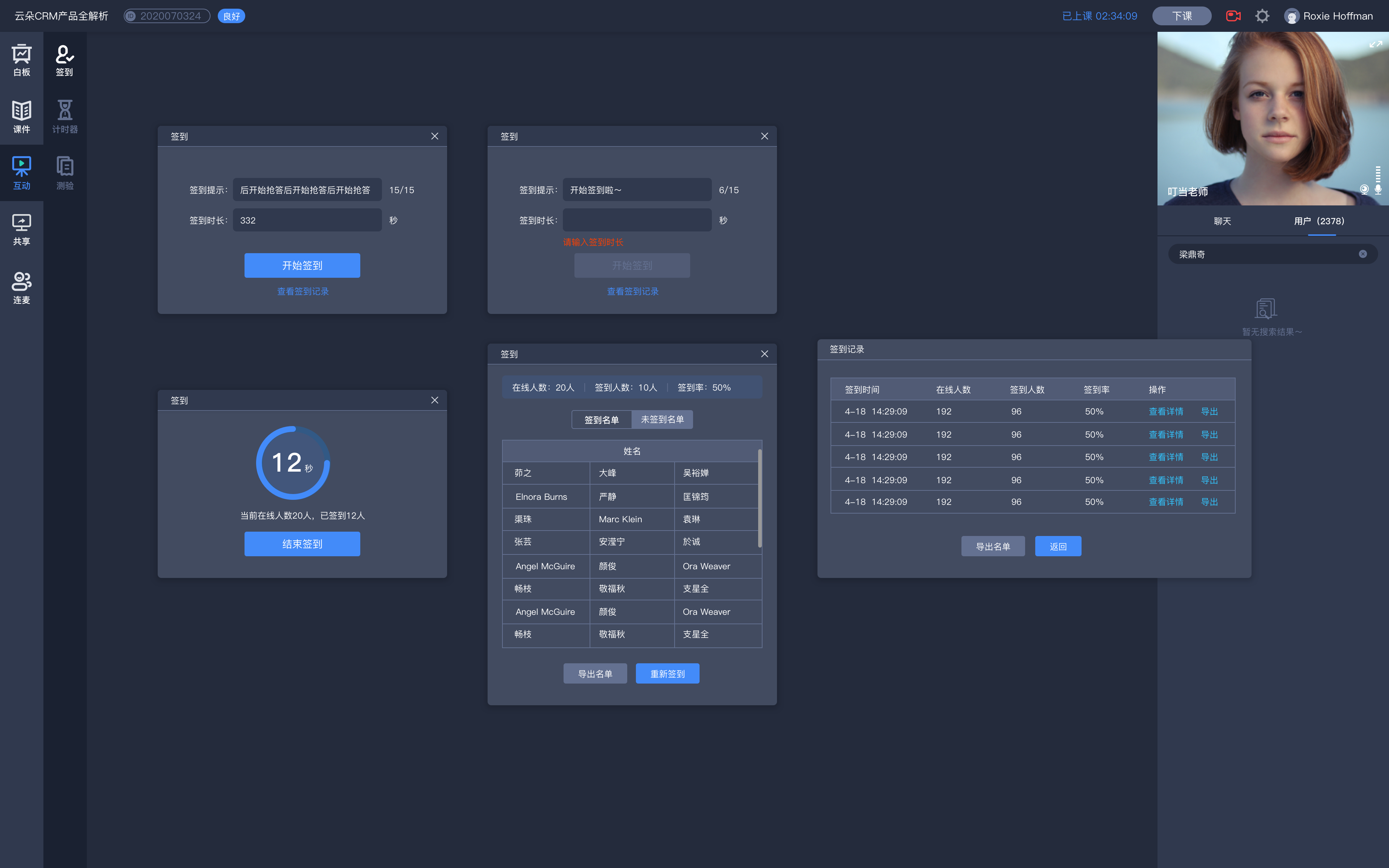Image resolution: width=1389 pixels, height=868 pixels.
Task: Click 开始签到 button
Action: (x=302, y=265)
